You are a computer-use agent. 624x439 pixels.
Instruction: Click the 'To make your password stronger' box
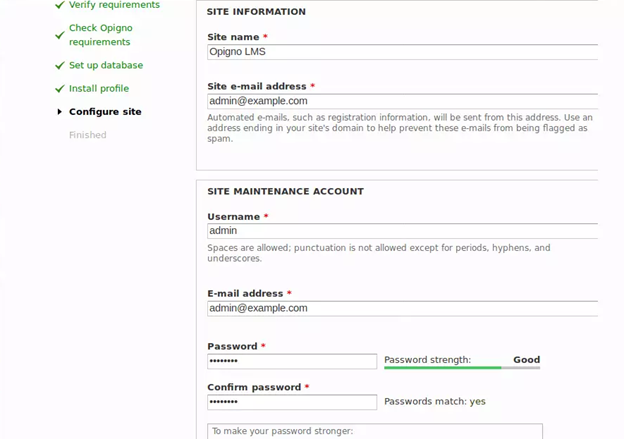point(375,431)
